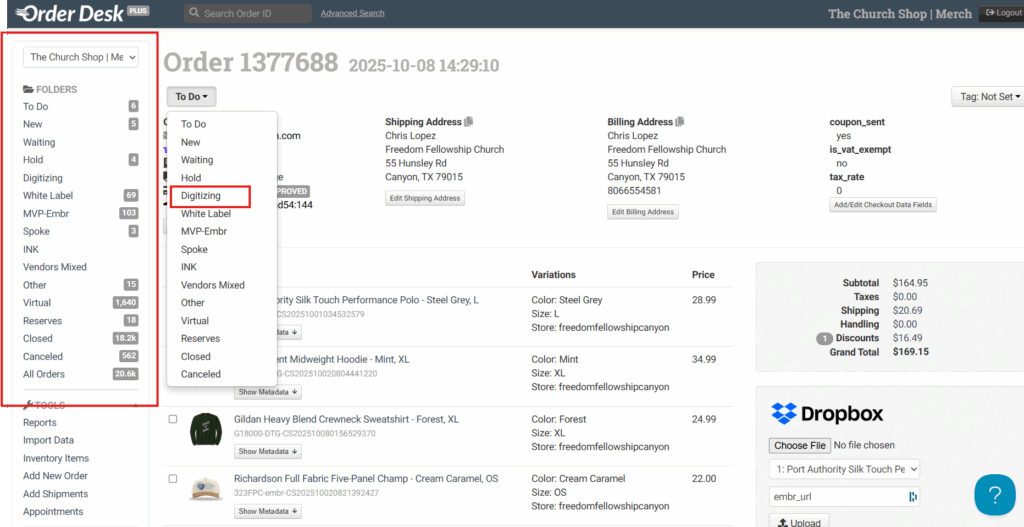Image resolution: width=1024 pixels, height=527 pixels.
Task: Click the Edit Shipping Address button
Action: click(425, 198)
